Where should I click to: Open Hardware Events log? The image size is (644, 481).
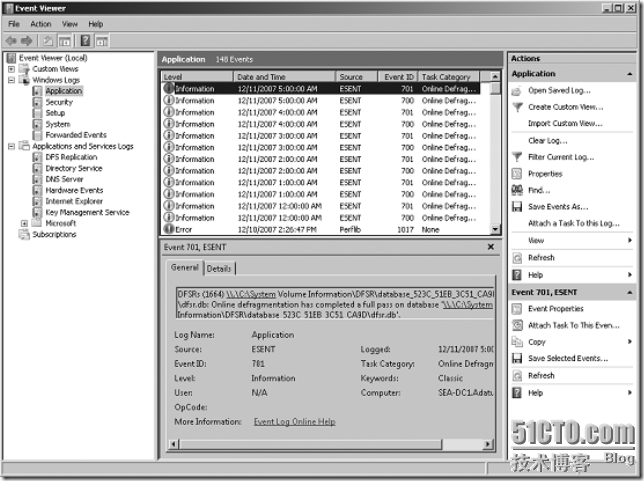74,190
